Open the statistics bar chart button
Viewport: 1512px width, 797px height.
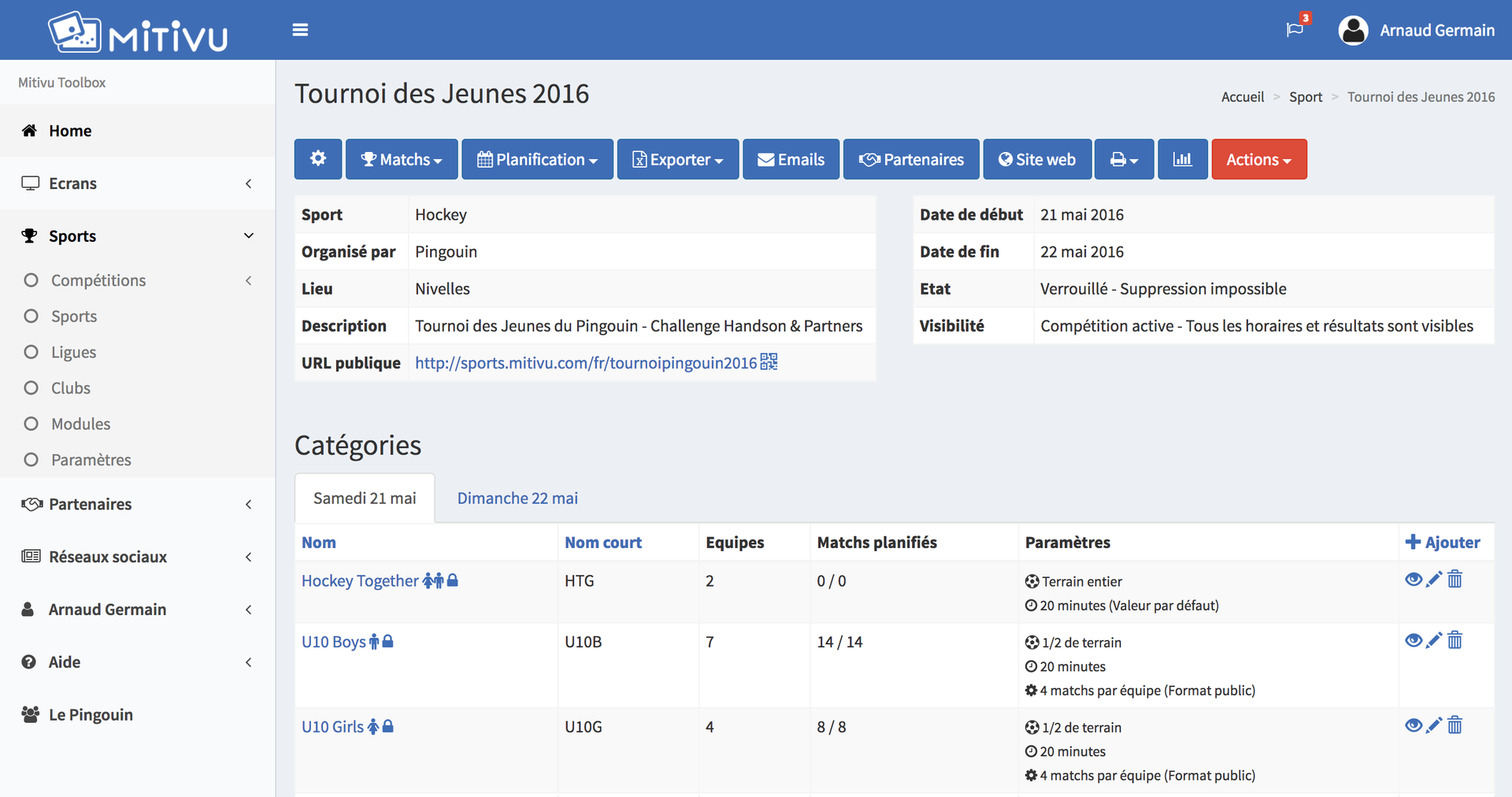(x=1182, y=159)
